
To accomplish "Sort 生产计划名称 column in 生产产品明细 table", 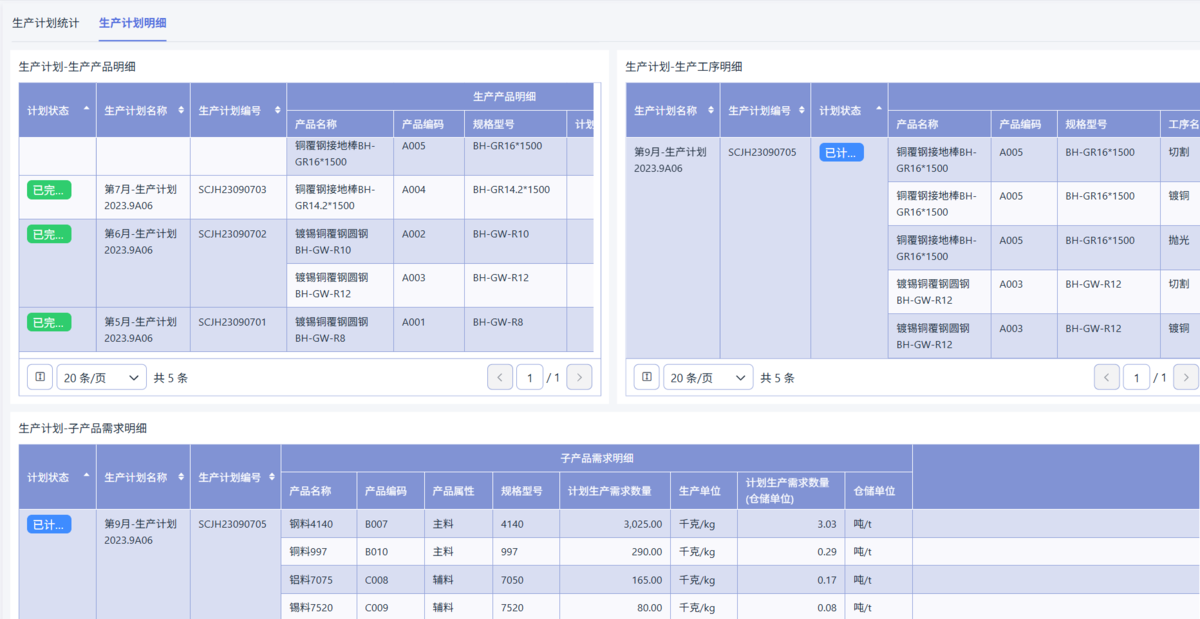I will (181, 110).
